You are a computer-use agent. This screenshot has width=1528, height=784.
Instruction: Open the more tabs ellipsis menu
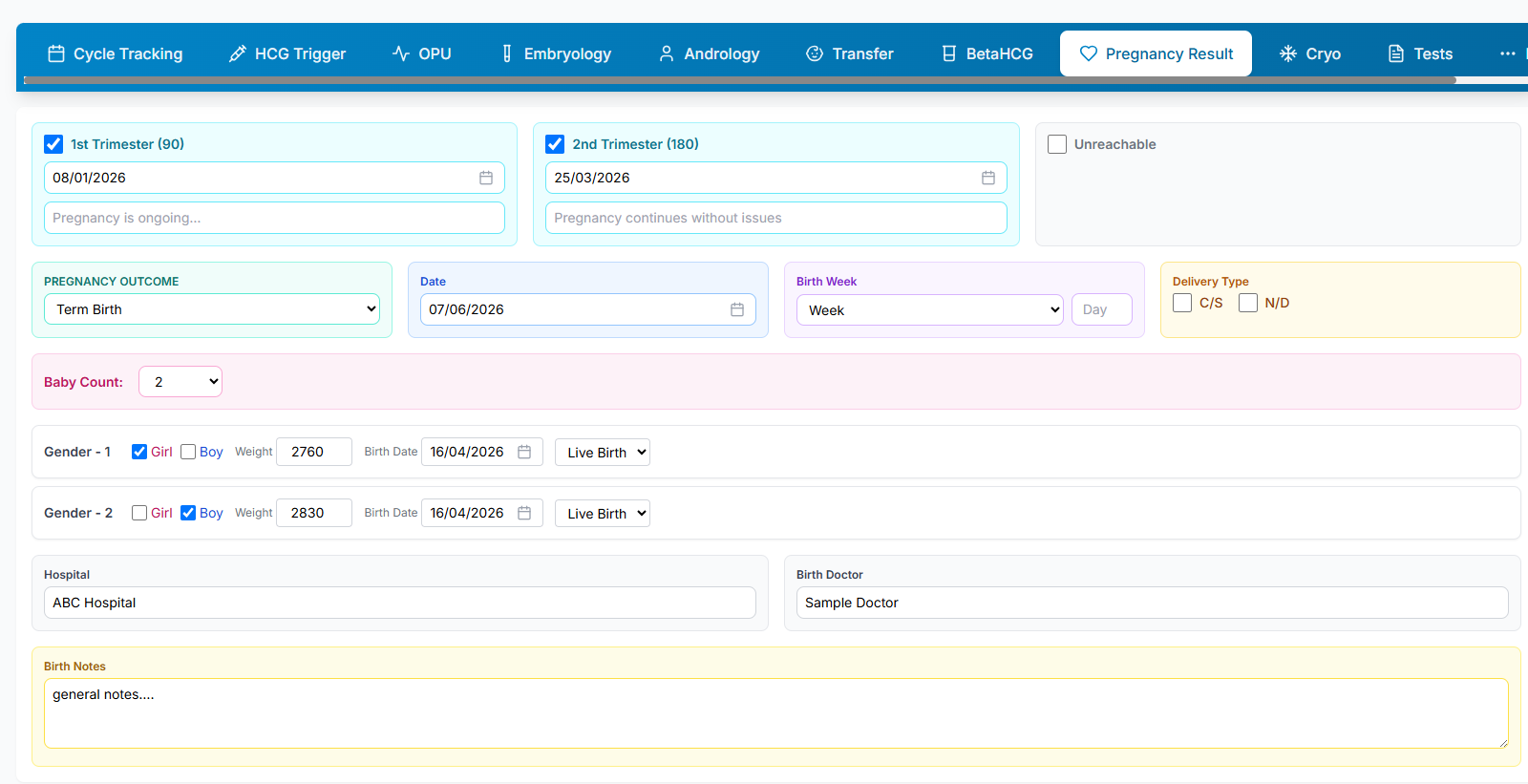click(1508, 53)
